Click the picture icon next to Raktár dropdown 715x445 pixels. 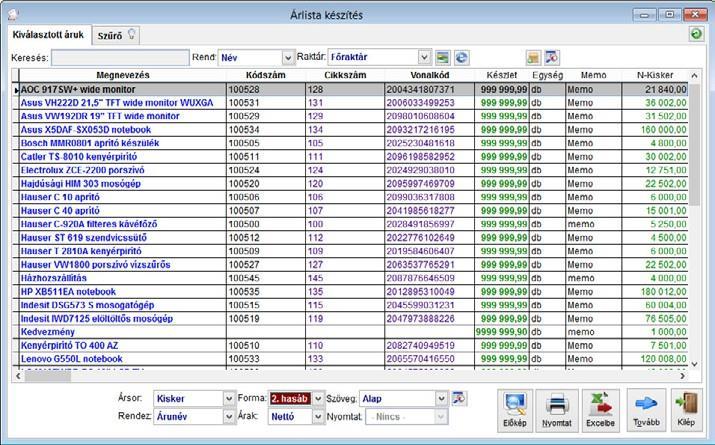point(442,57)
